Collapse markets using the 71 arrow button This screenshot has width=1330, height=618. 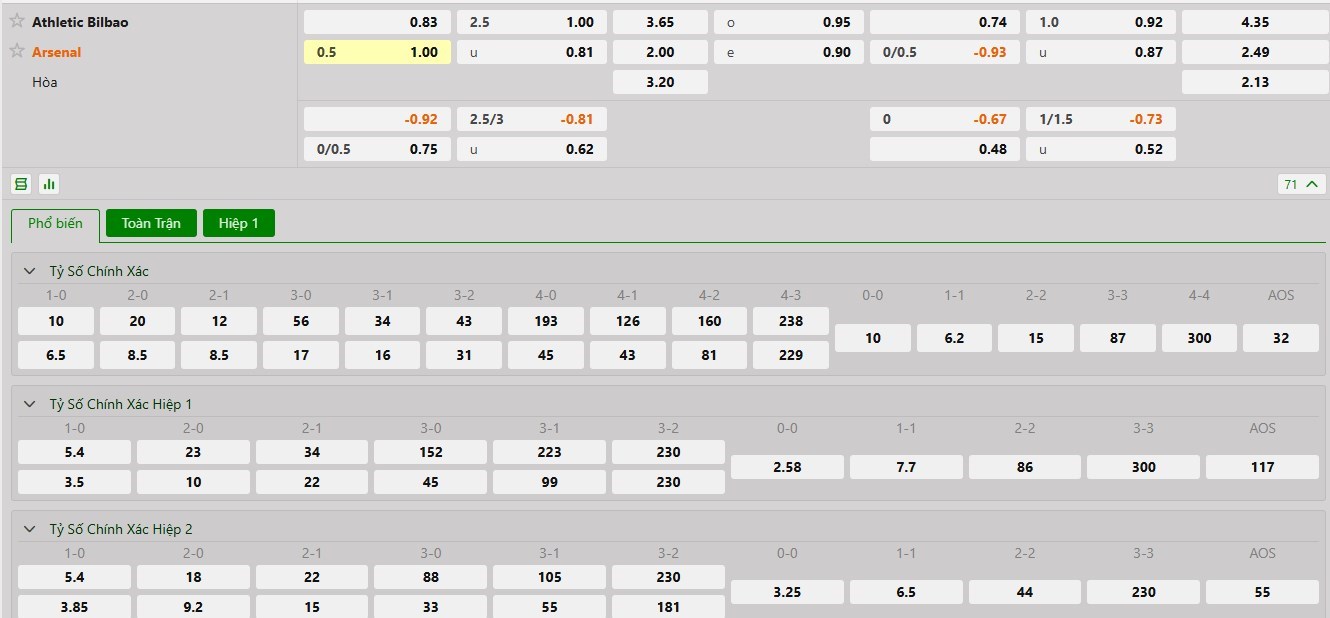tap(1302, 184)
